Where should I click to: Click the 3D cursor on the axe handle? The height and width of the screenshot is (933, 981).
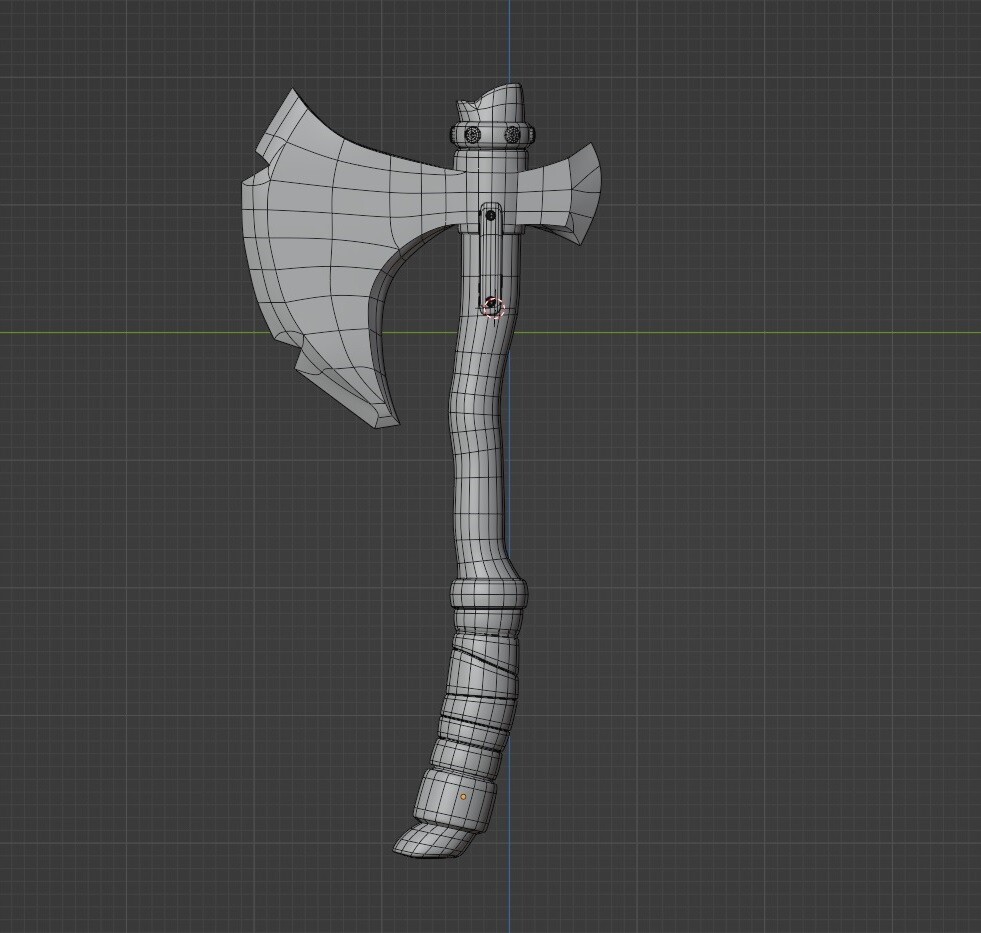[492, 307]
